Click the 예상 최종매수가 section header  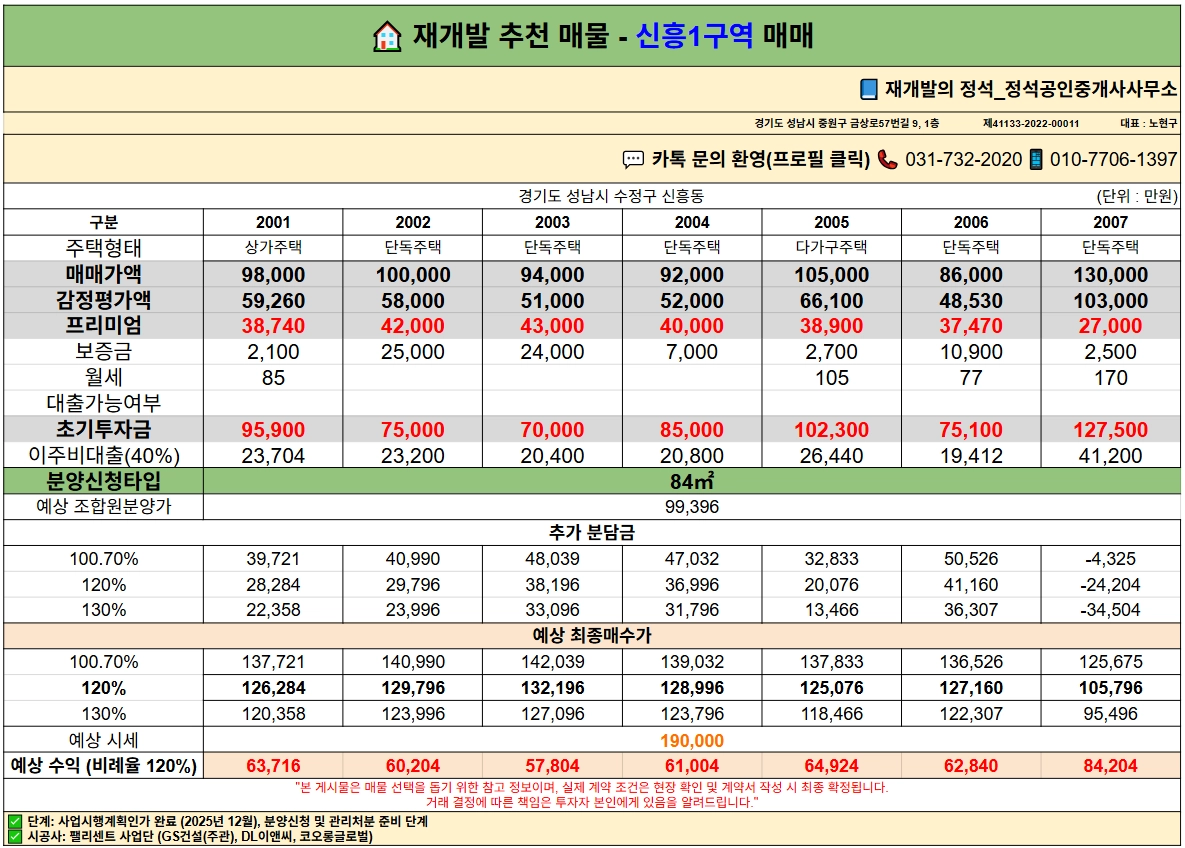pyautogui.click(x=592, y=636)
